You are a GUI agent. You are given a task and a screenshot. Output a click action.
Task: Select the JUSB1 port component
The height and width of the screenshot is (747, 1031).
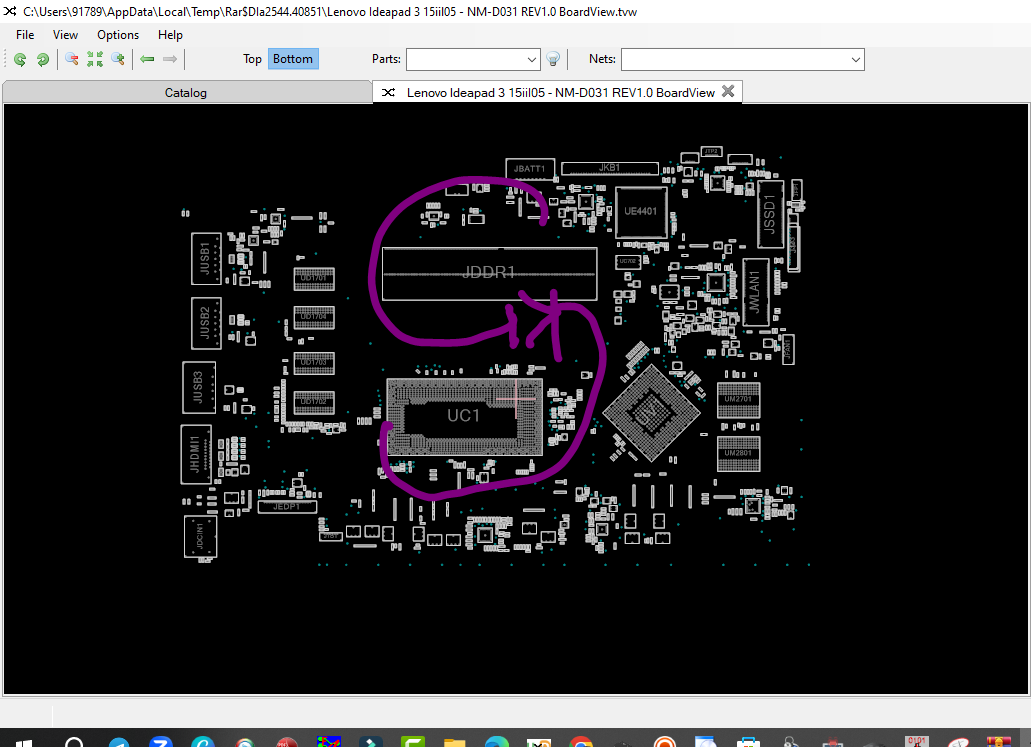[x=206, y=258]
